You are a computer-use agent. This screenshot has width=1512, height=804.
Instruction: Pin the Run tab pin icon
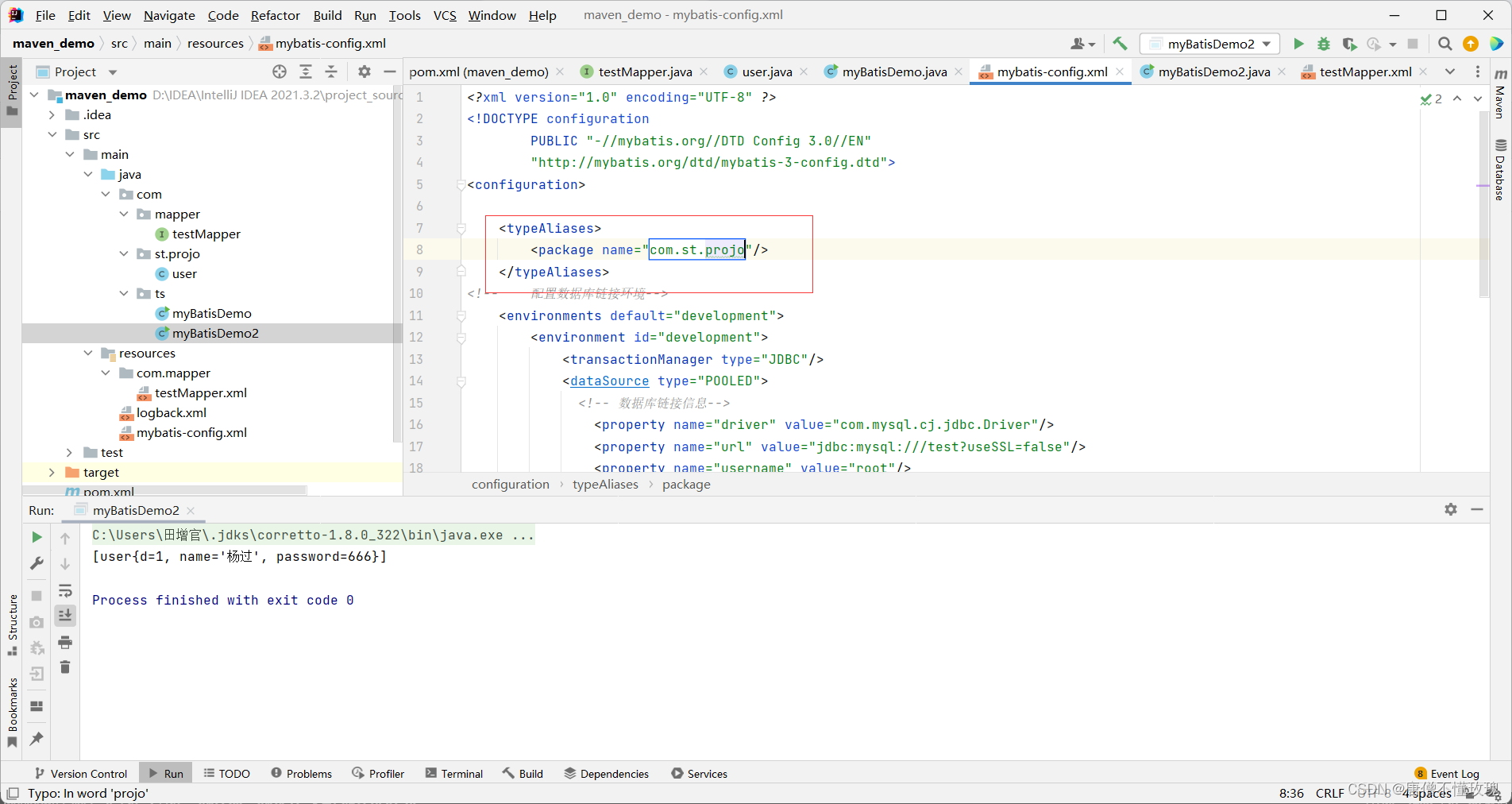point(37,738)
